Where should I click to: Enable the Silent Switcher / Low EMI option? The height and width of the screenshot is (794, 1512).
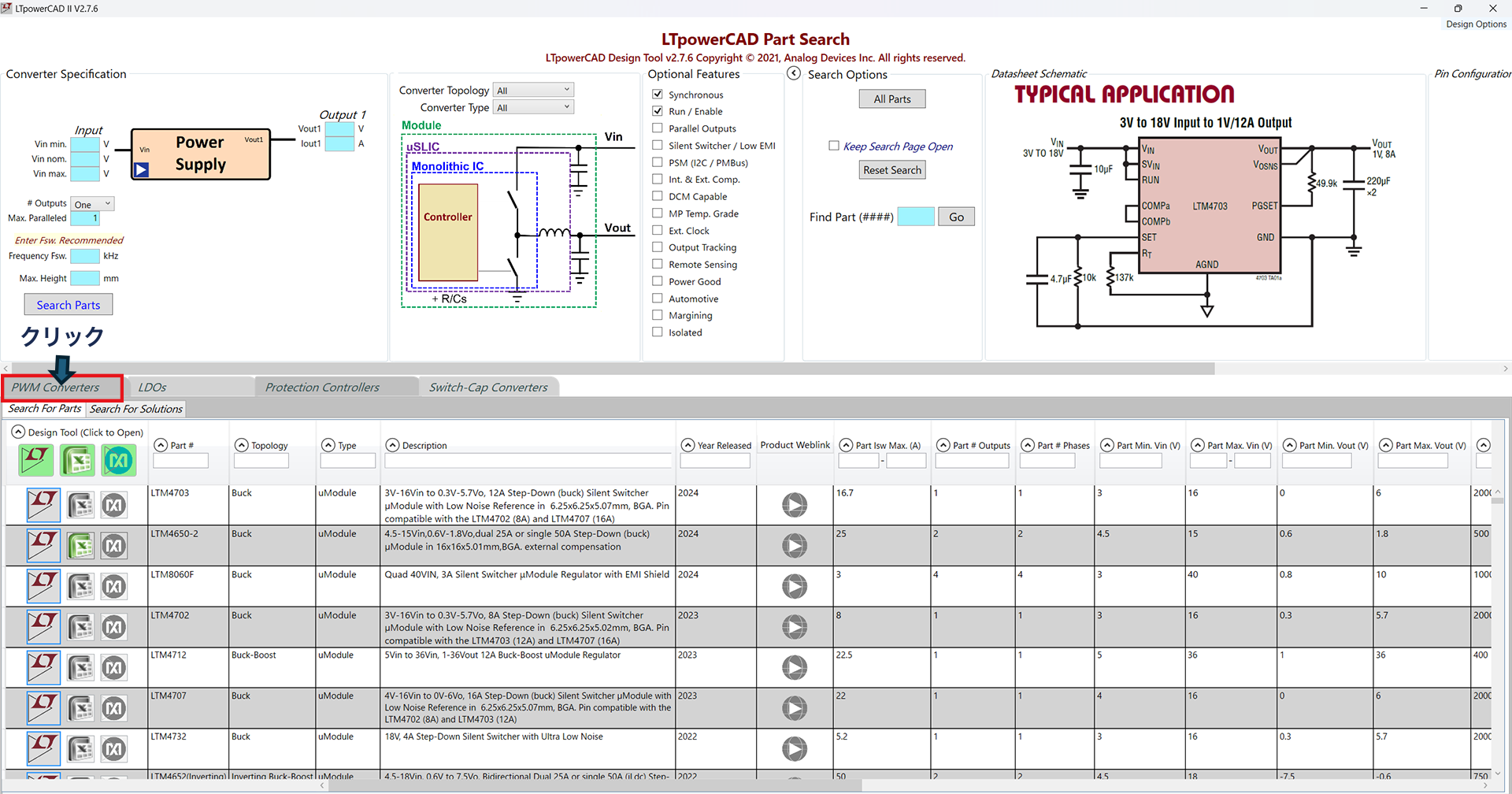[658, 146]
